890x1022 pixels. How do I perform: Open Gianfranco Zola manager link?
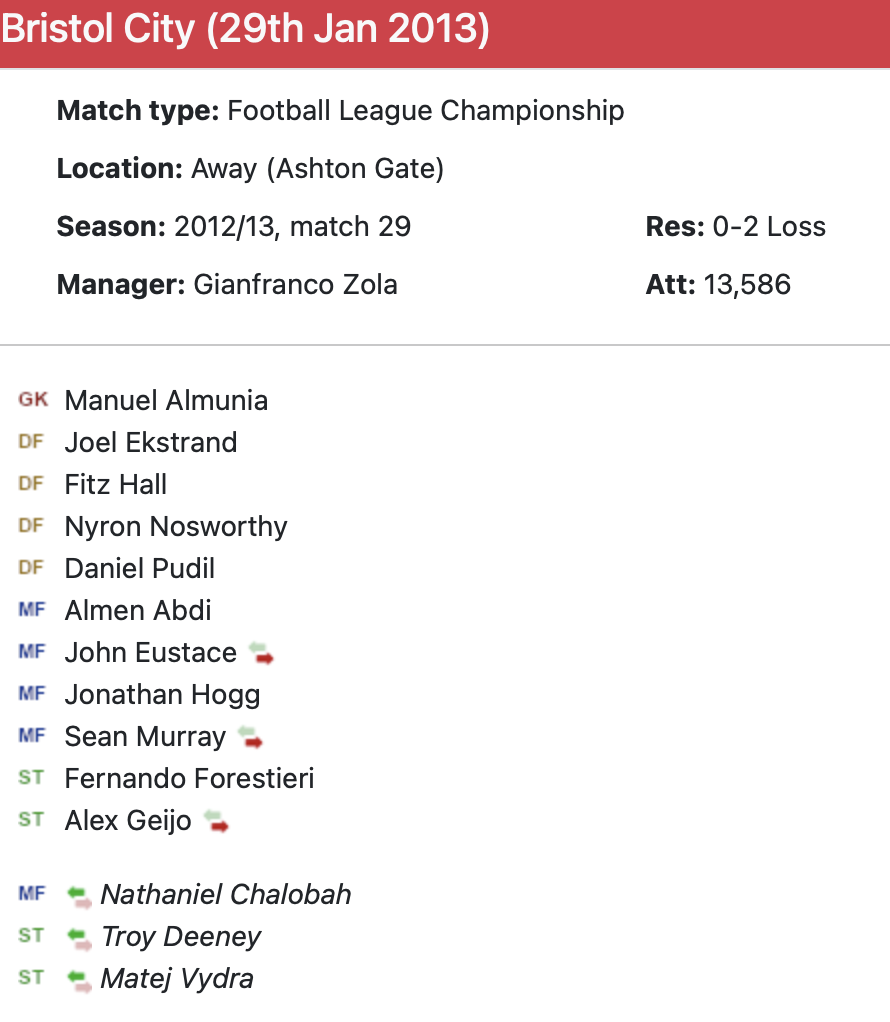click(x=295, y=285)
